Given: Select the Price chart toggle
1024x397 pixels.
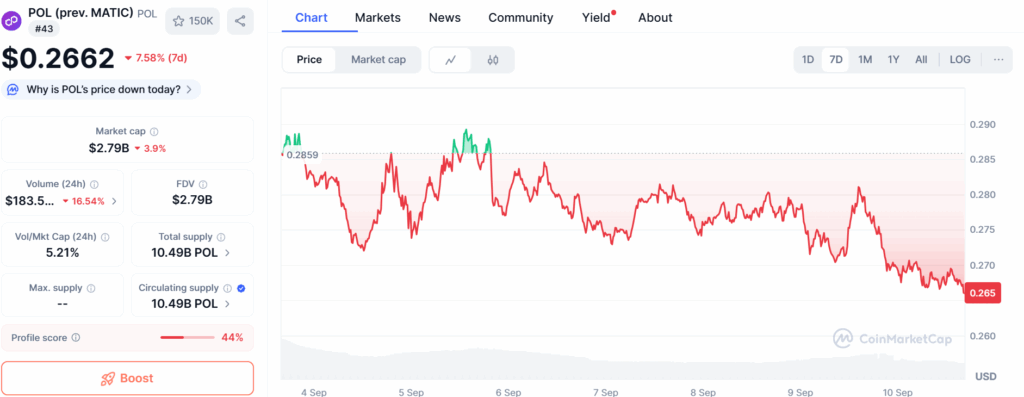Looking at the screenshot, I should tap(309, 59).
